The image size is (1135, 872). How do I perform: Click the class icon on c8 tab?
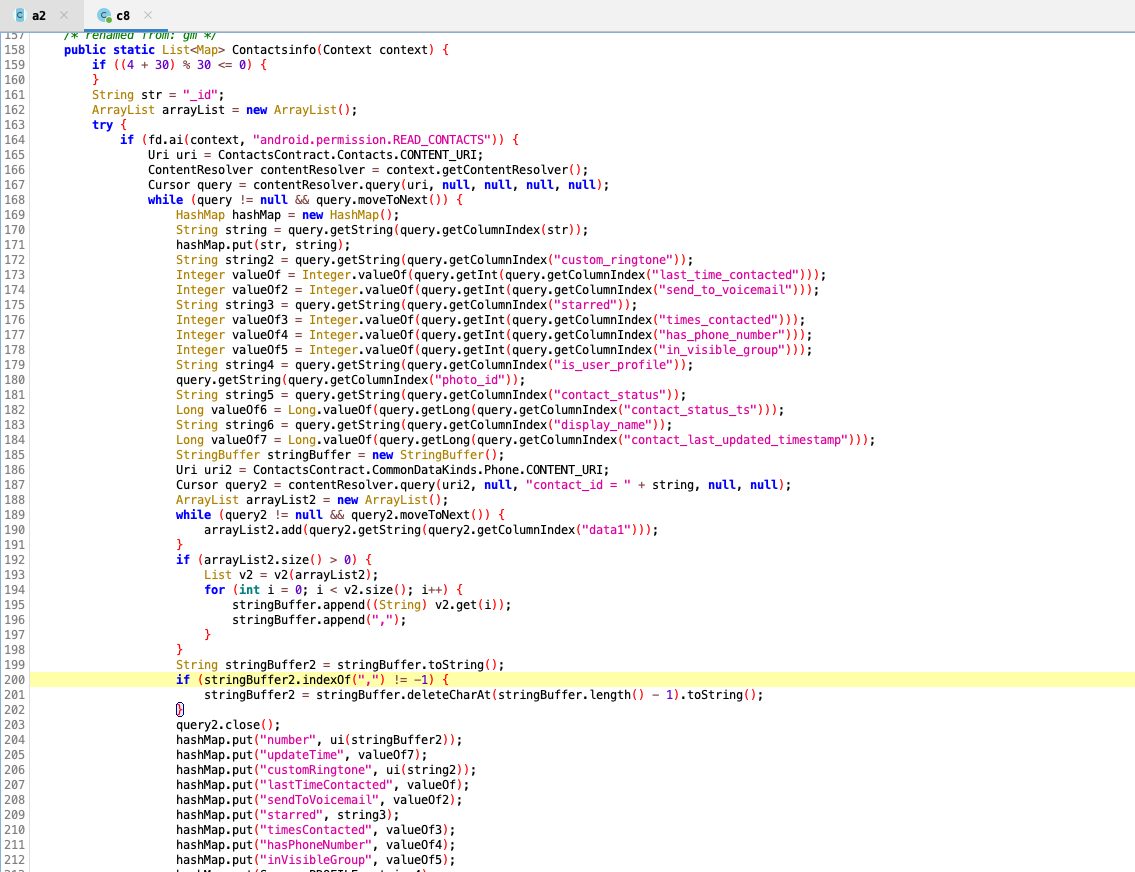point(105,15)
